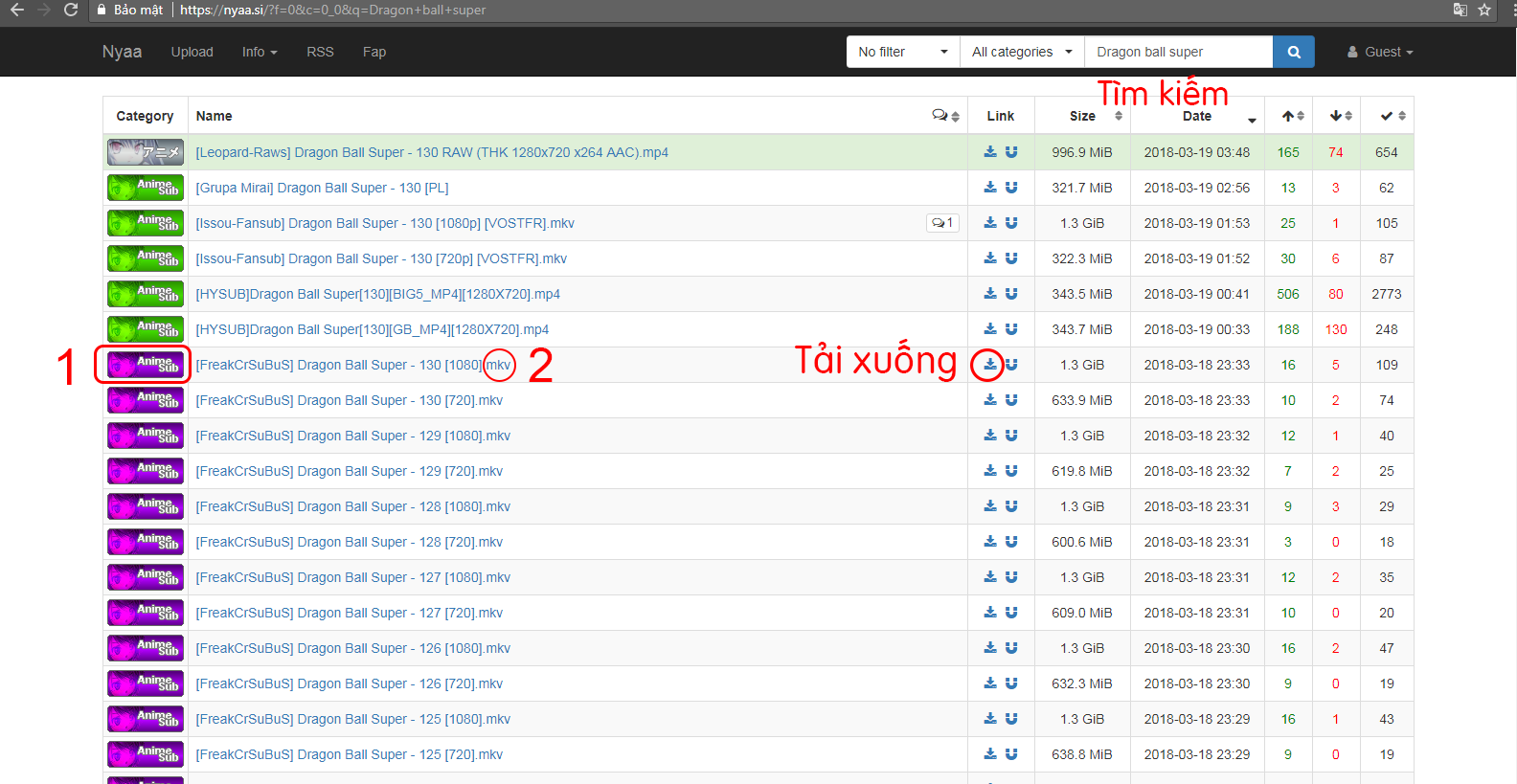The width and height of the screenshot is (1517, 784).
Task: Open the Fap navbar link
Action: point(374,52)
